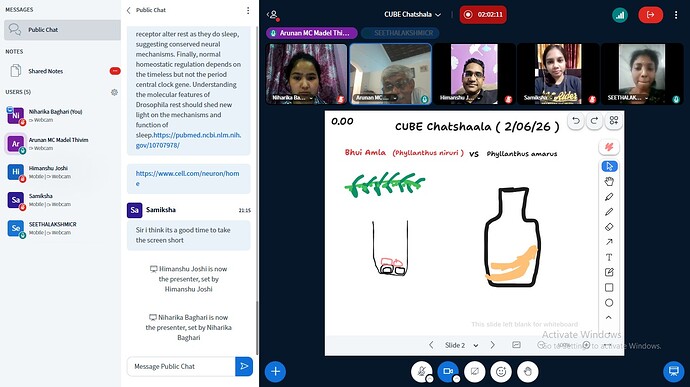Open manage users gear icon
Image resolution: width=690 pixels, height=387 pixels.
pyautogui.click(x=114, y=92)
